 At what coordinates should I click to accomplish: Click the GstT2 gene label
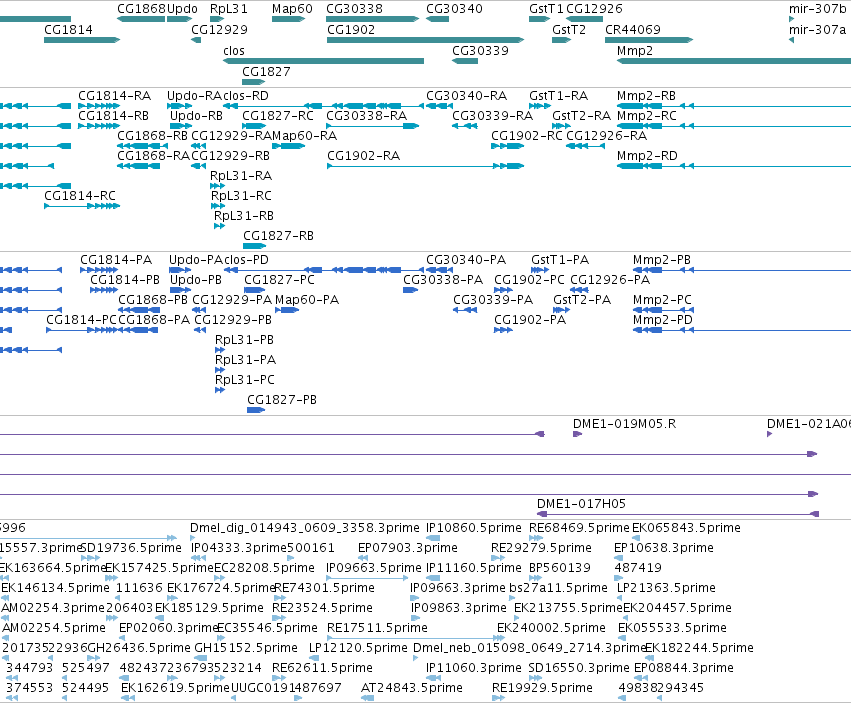click(569, 30)
